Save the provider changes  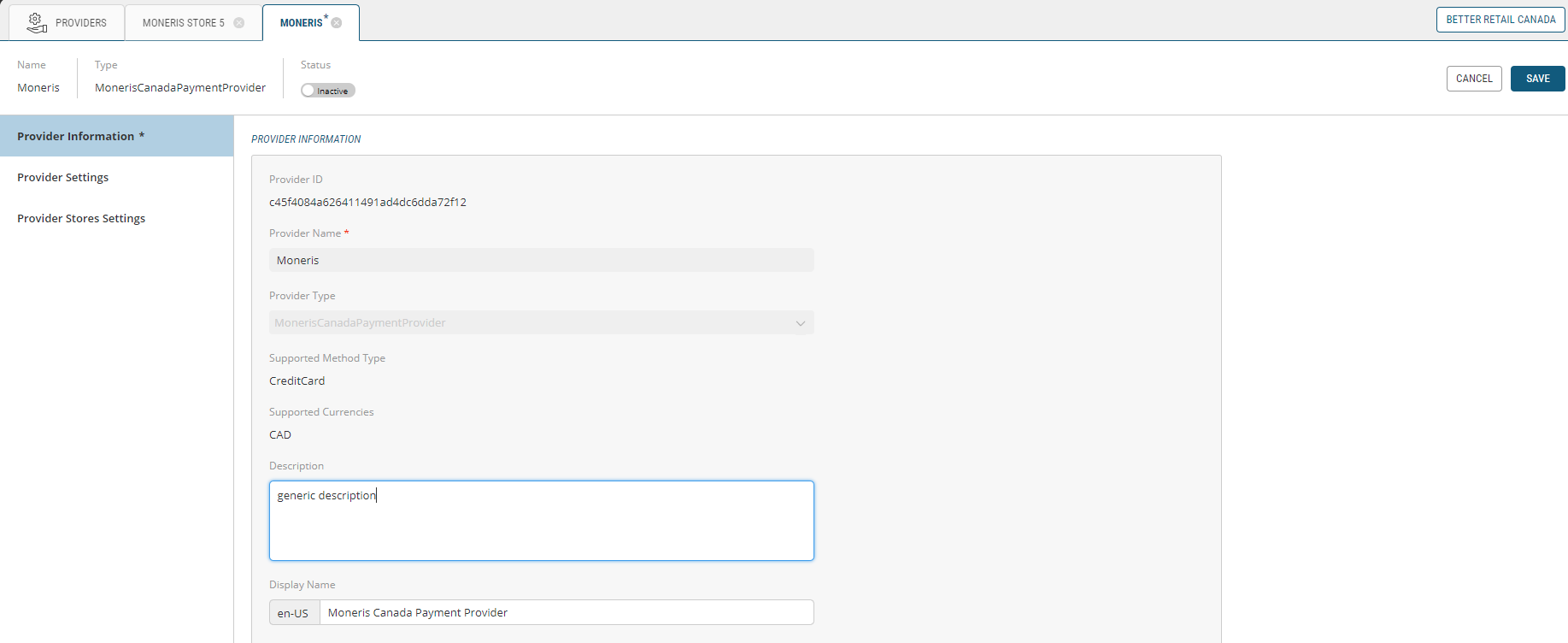coord(1537,79)
